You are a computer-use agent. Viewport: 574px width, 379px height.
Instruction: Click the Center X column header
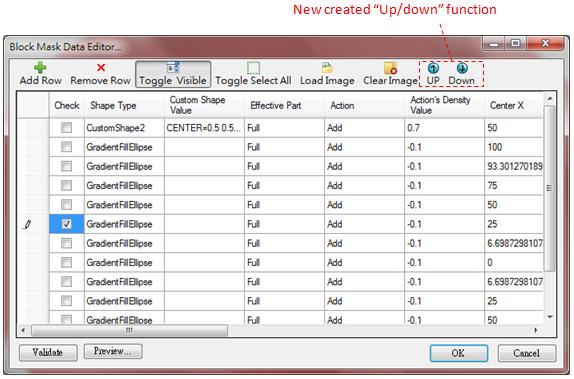(514, 105)
